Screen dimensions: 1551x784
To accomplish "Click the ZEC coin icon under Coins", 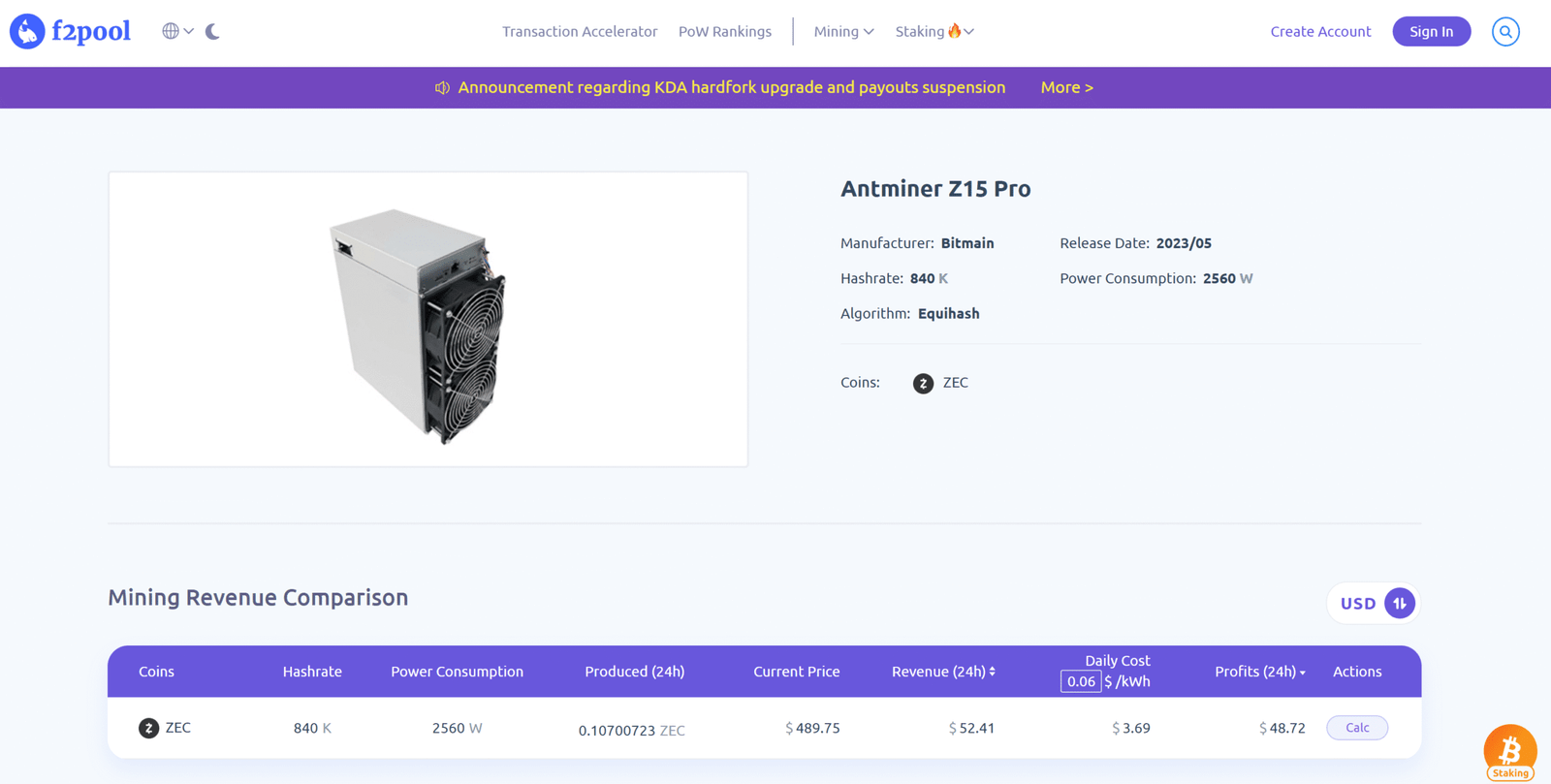I will [x=923, y=384].
